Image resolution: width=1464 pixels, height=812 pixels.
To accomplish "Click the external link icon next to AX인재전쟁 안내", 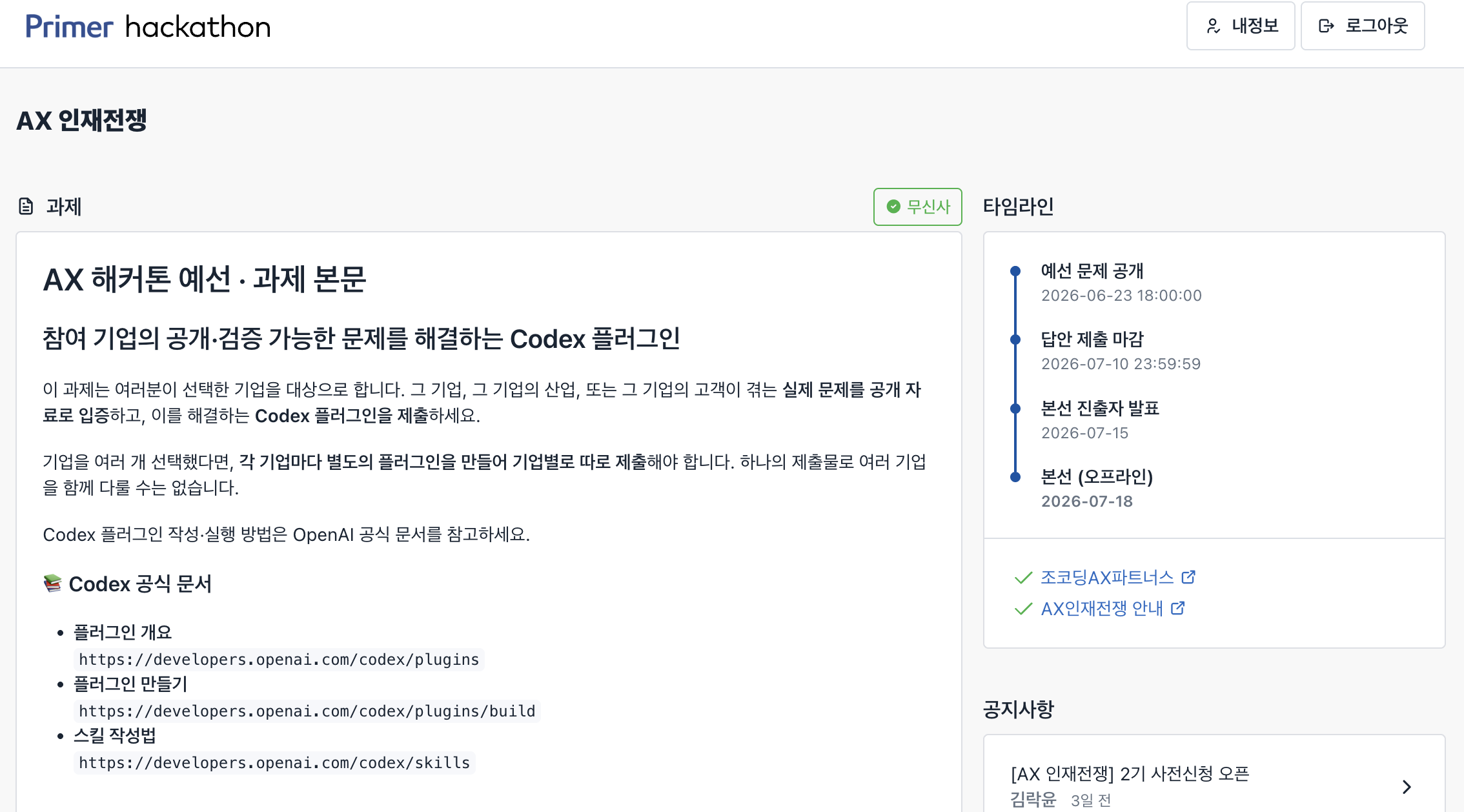I will tap(1178, 608).
